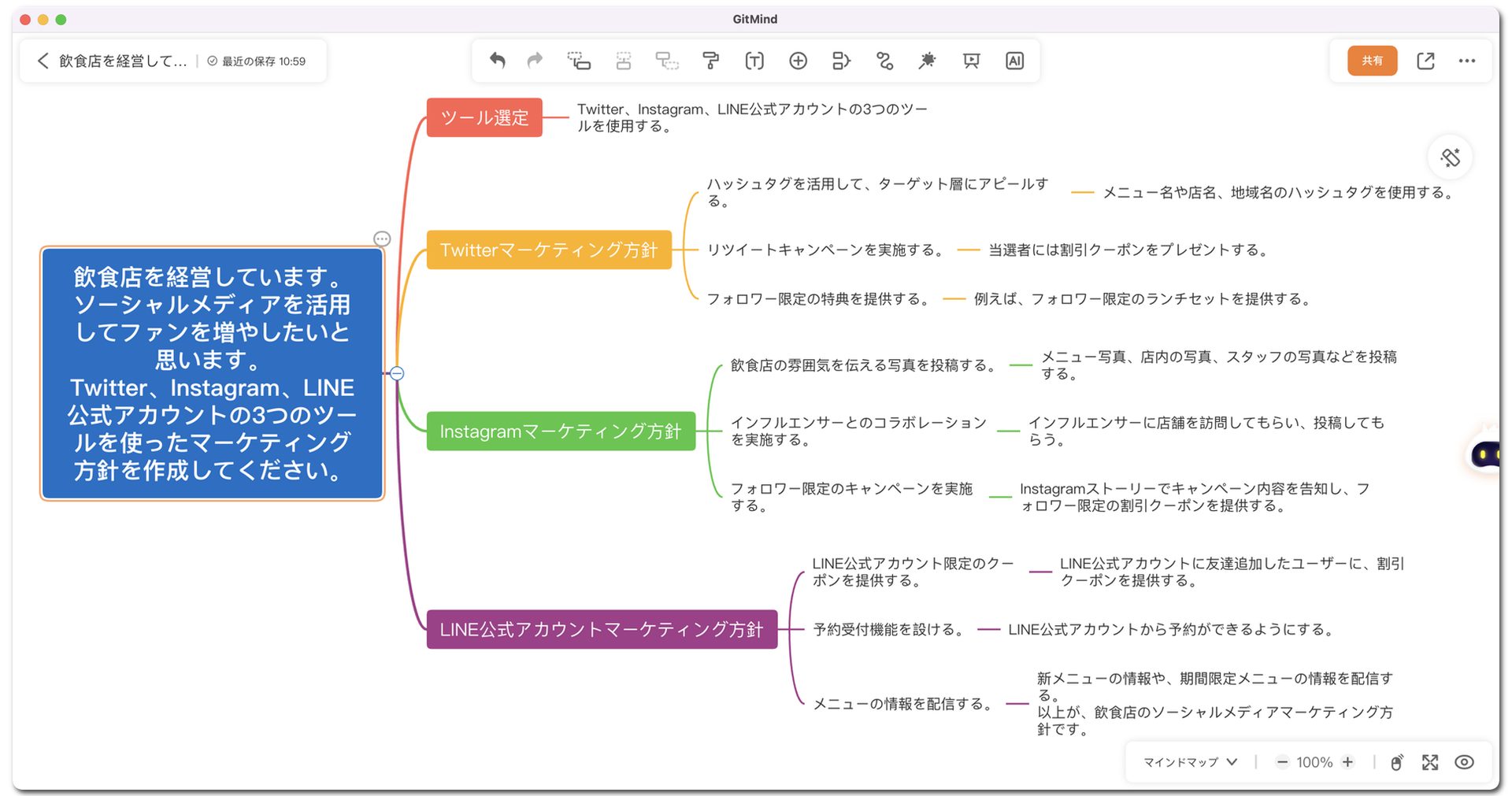Click the 共有 share button
This screenshot has height=796, width=1512.
[1372, 61]
